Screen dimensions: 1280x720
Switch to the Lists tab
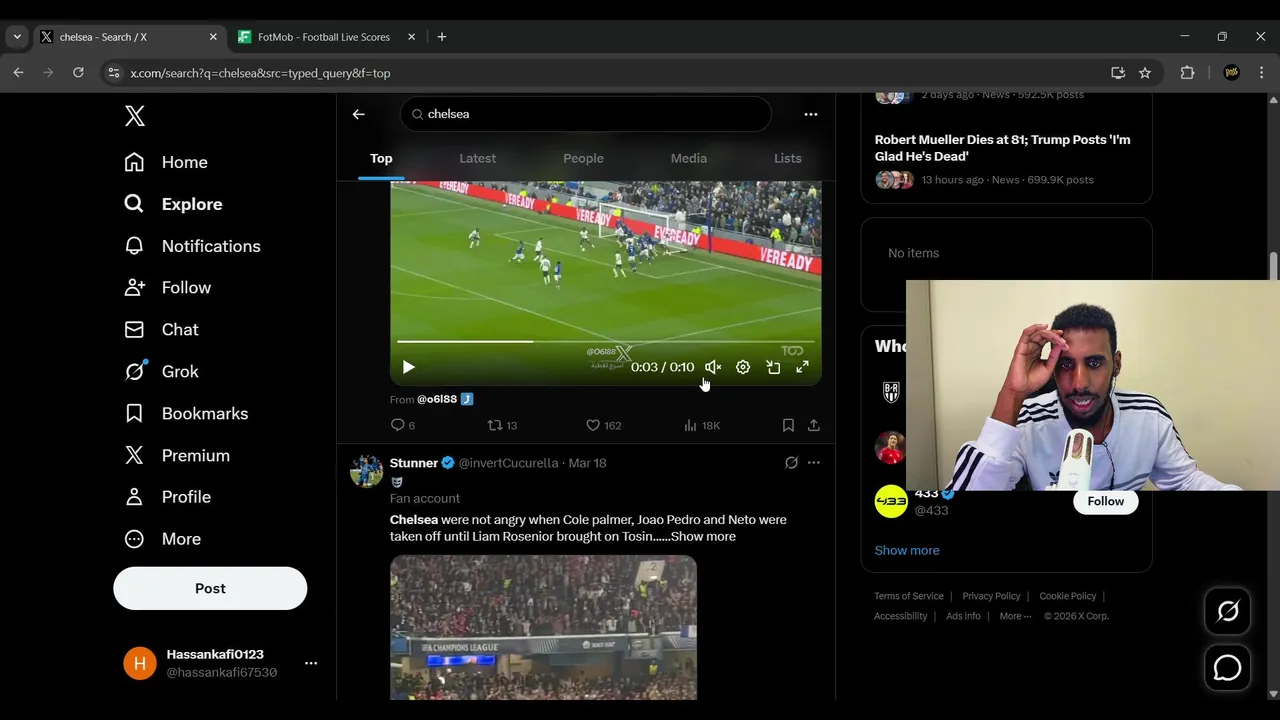(787, 158)
